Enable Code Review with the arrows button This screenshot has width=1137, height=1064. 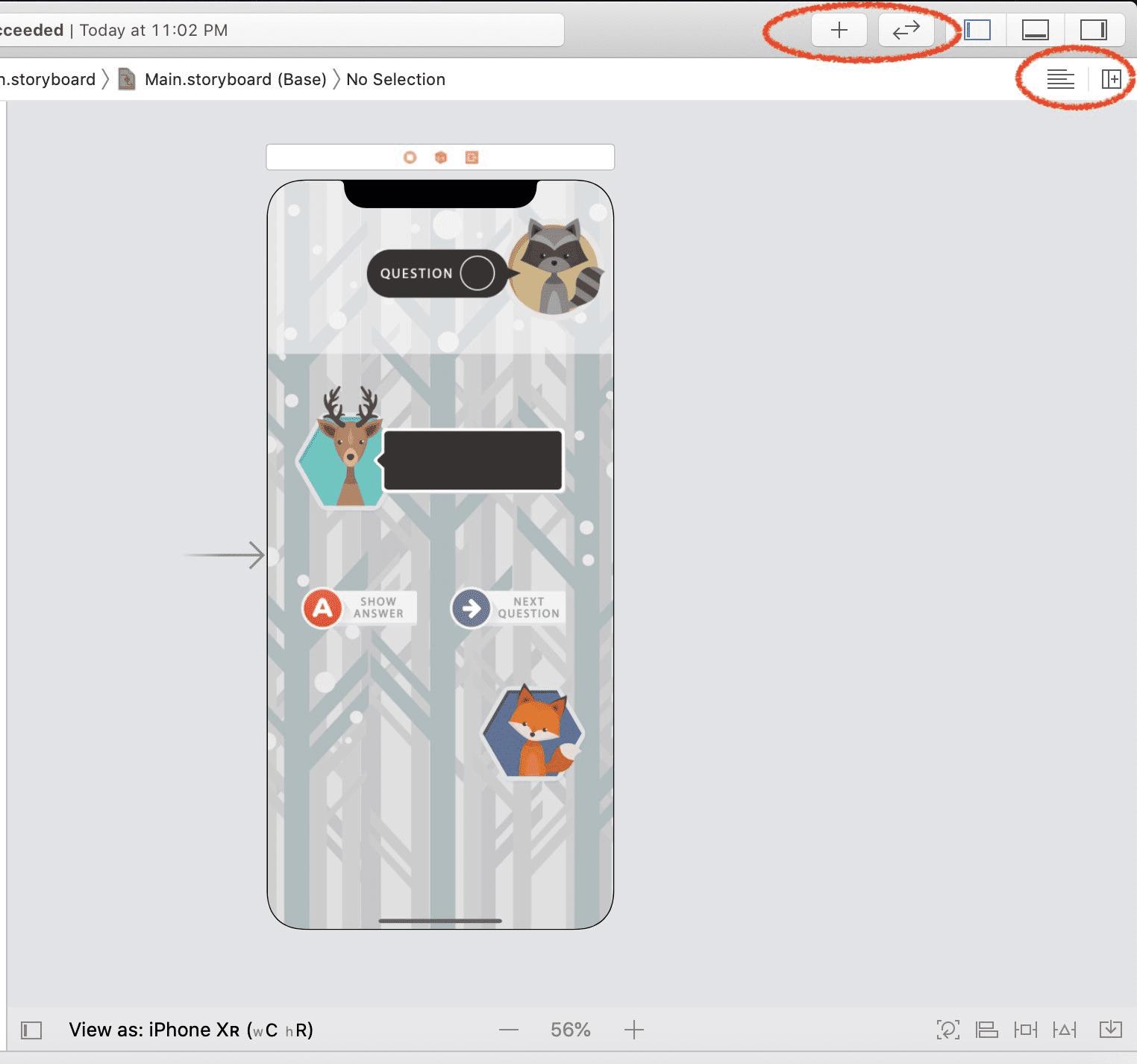(x=906, y=30)
